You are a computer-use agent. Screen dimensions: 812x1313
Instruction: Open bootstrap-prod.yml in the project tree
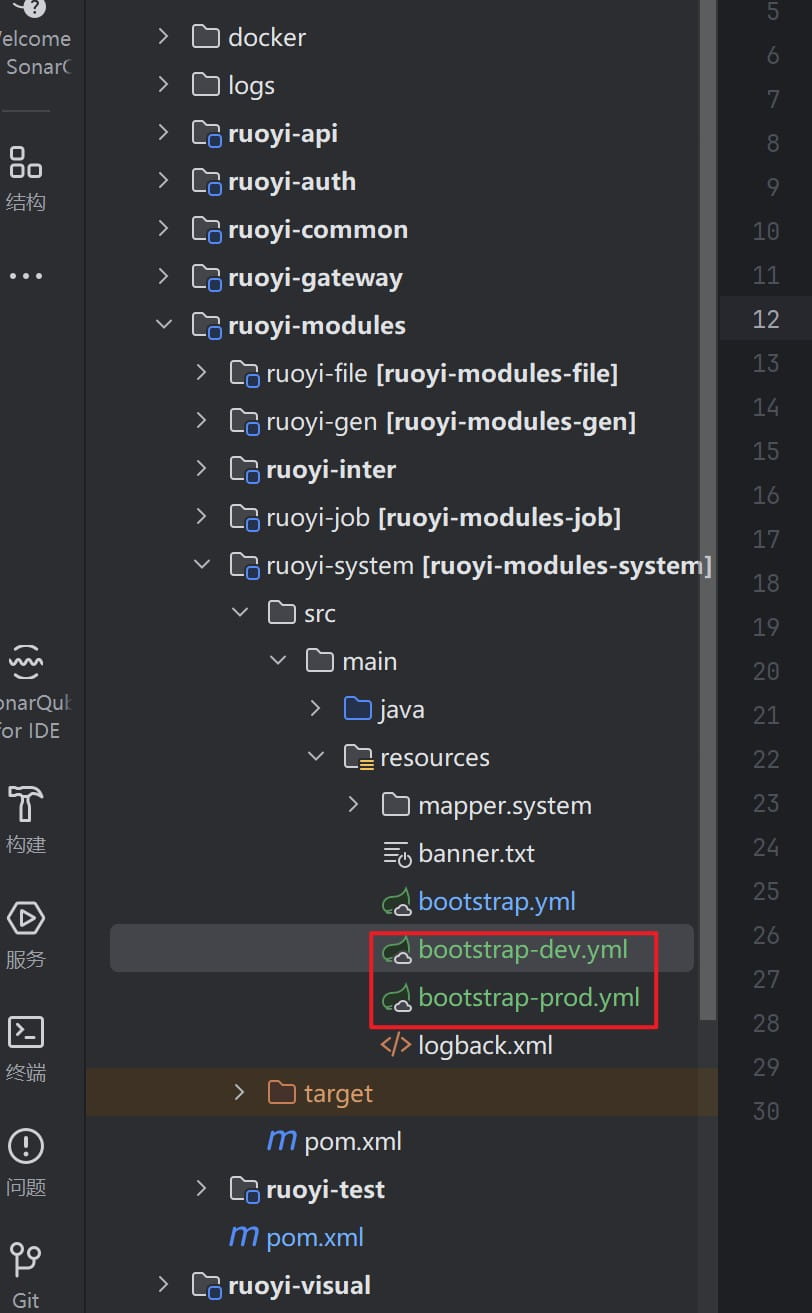pos(528,997)
